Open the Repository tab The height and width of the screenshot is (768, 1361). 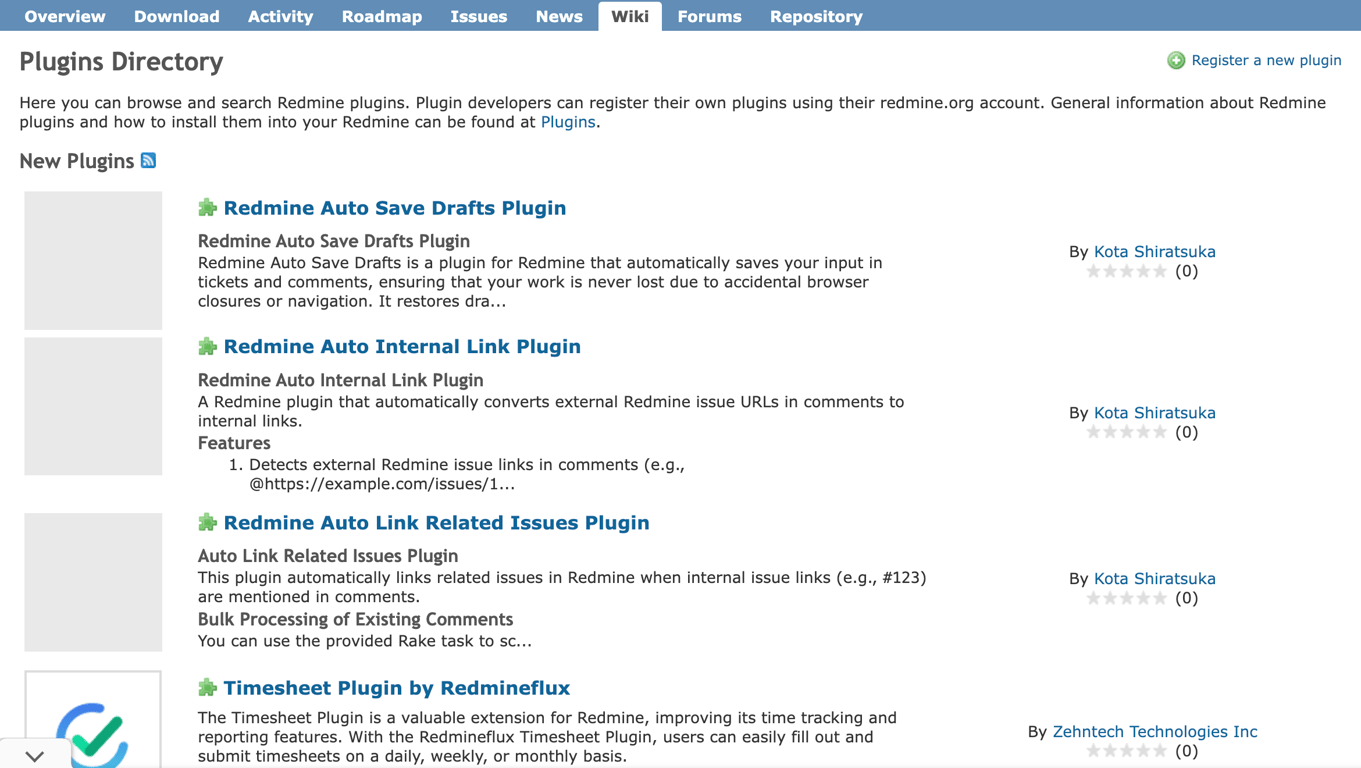pos(816,16)
